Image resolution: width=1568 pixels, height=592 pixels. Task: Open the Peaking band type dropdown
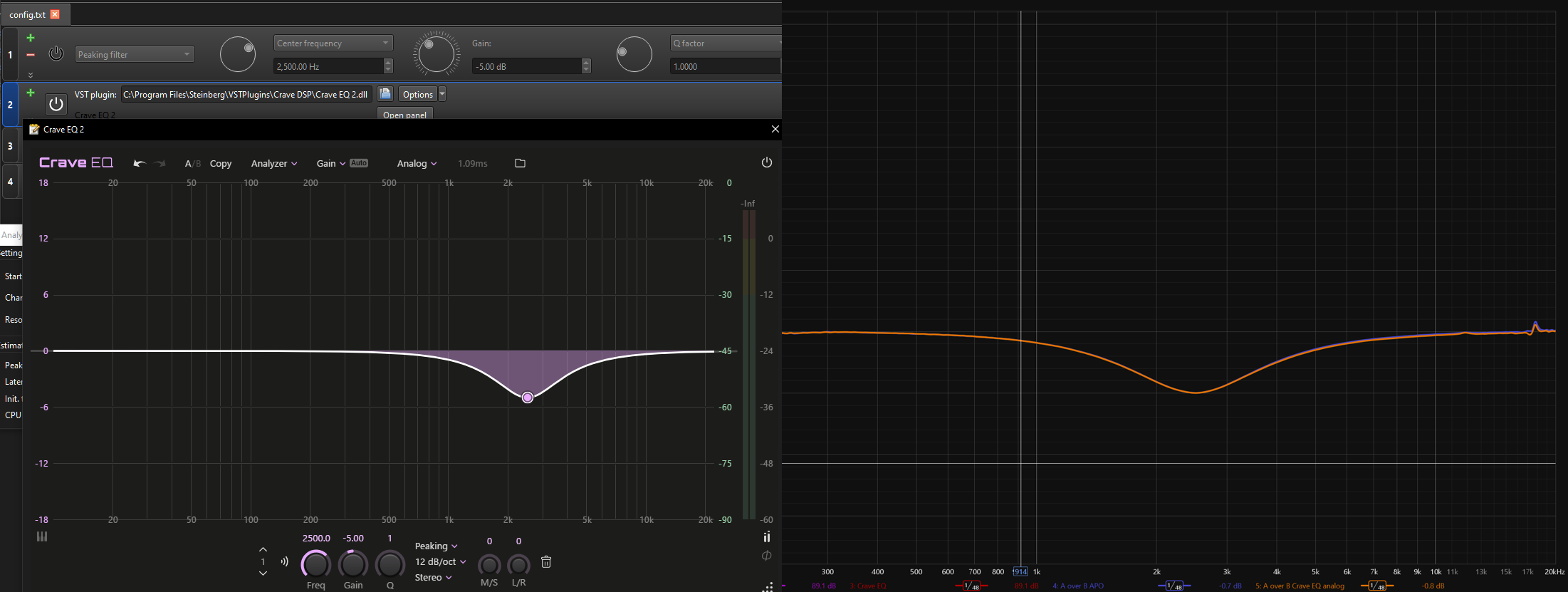[437, 546]
